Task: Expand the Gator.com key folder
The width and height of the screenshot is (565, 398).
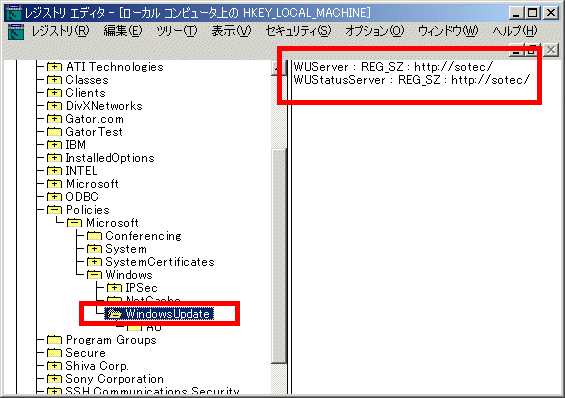Action: (54, 118)
